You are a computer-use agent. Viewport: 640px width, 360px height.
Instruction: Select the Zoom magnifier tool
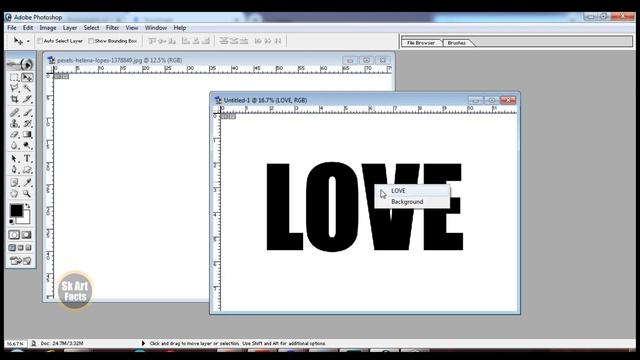pos(27,193)
